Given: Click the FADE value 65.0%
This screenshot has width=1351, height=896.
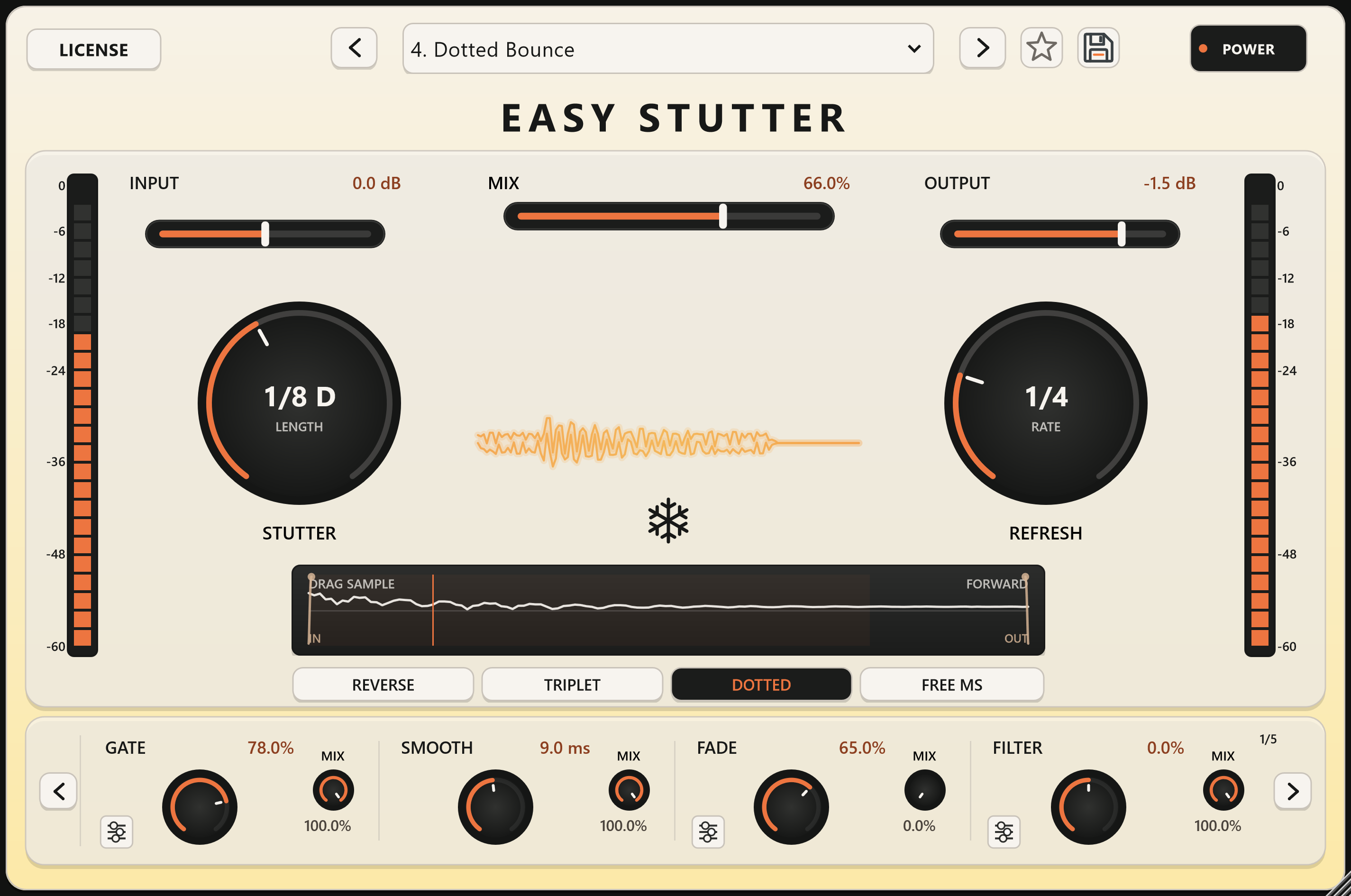Looking at the screenshot, I should point(862,748).
